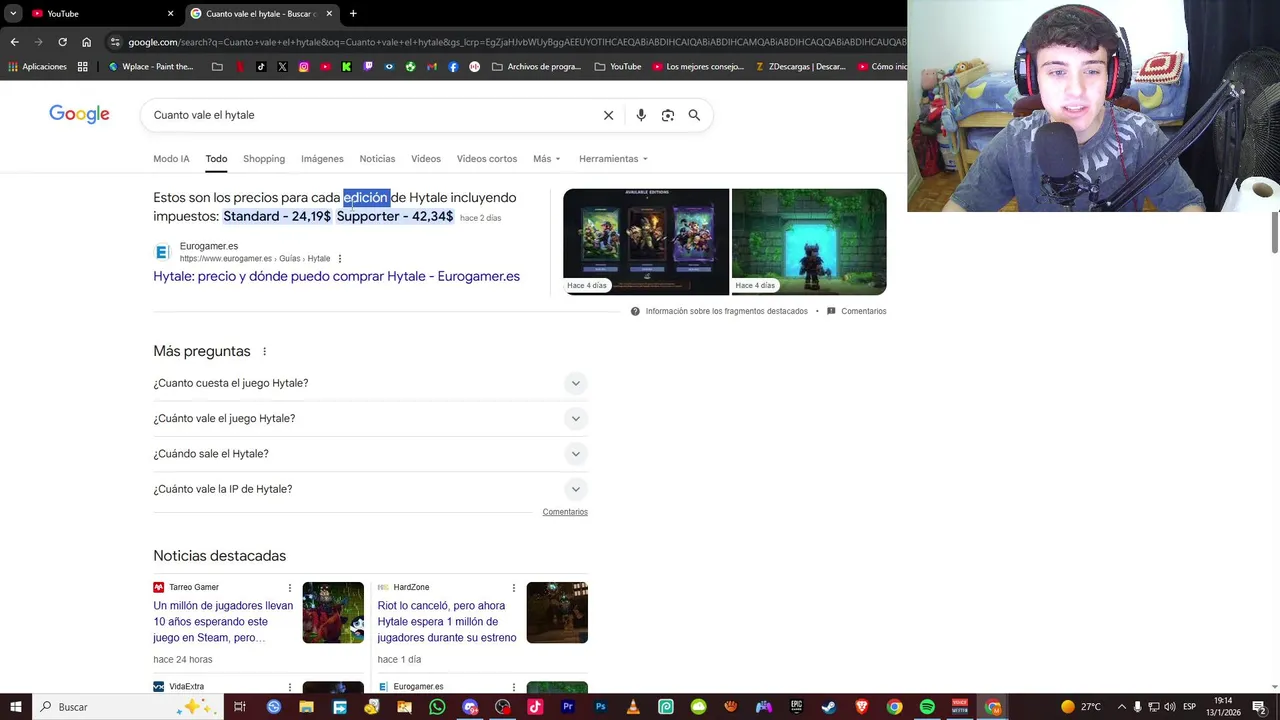
Task: Open the Windows Start menu
Action: tap(16, 707)
